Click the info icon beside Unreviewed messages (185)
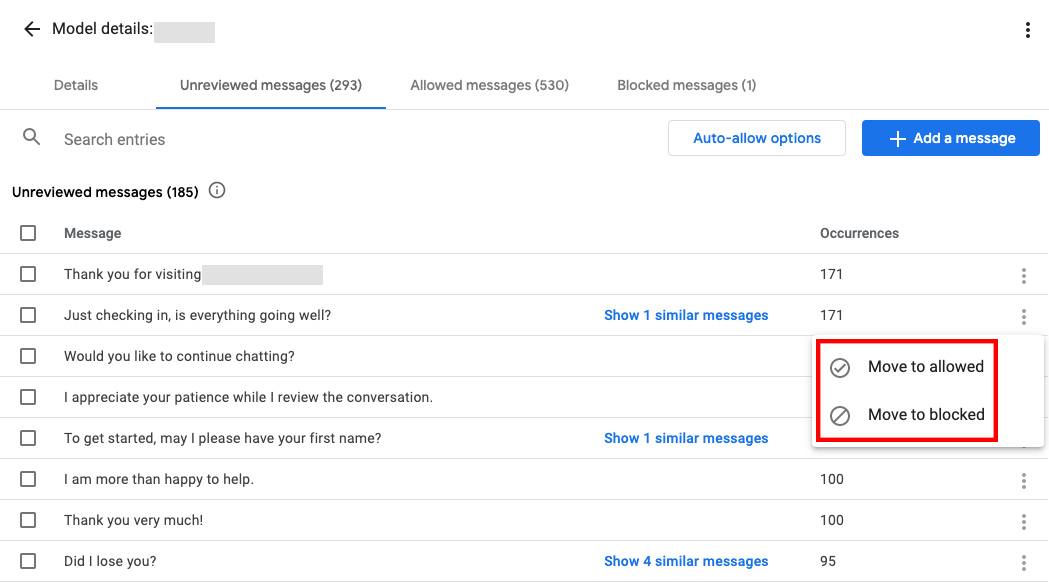This screenshot has width=1049, height=582. [x=217, y=191]
